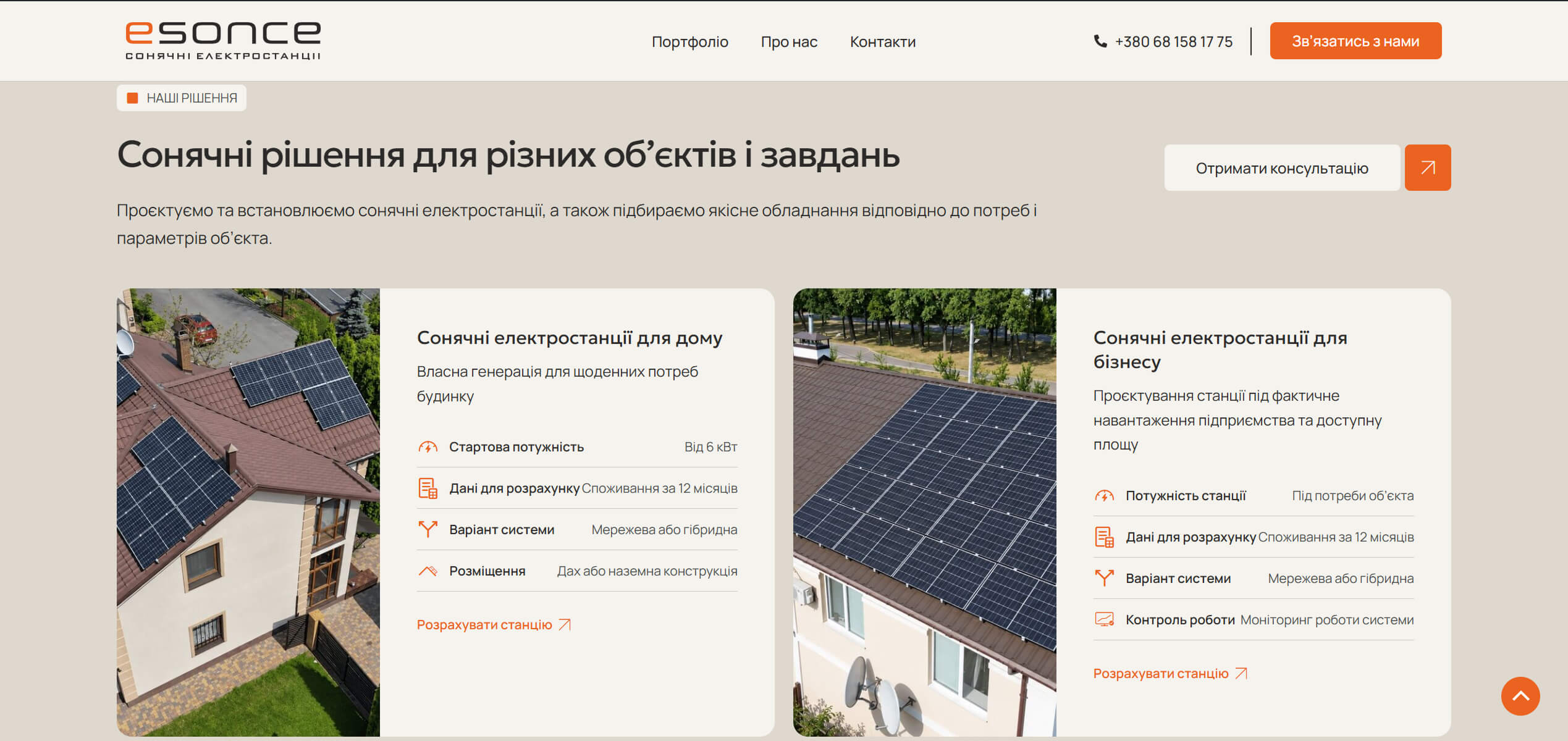Screen dimensions: 1568x741
Task: Click the Потужність станції label
Action: [x=1186, y=495]
